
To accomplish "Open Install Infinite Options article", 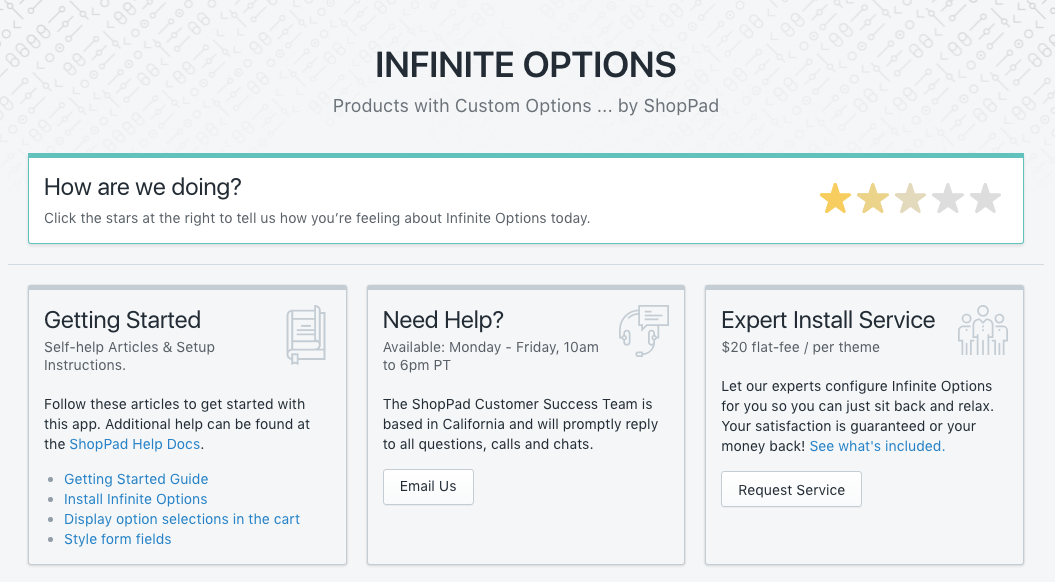I will coord(135,499).
